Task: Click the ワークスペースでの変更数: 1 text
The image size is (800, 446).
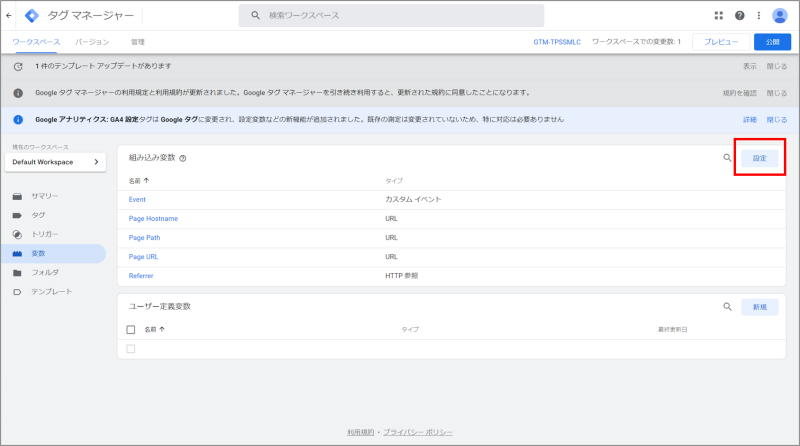Action: point(636,42)
